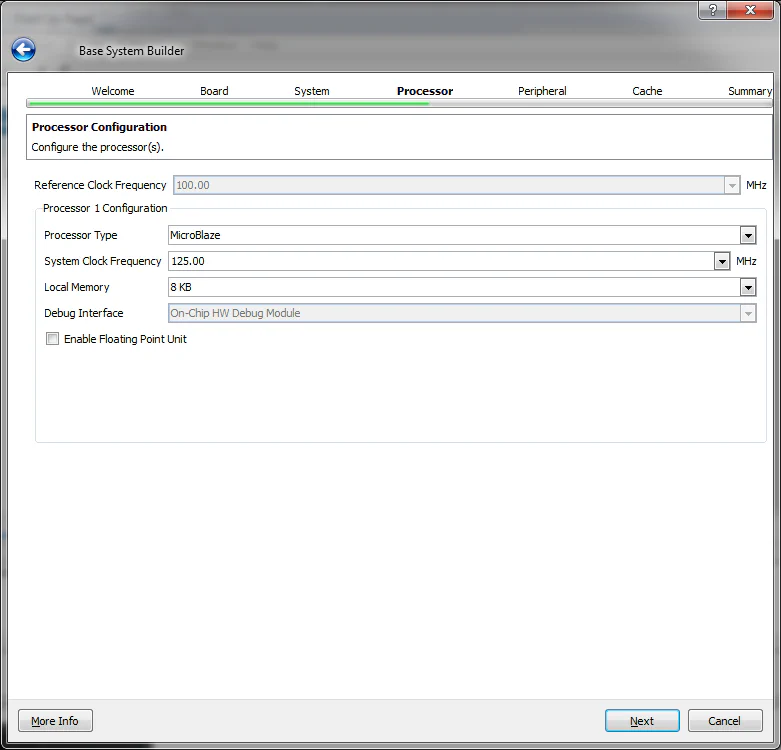The width and height of the screenshot is (781, 750).
Task: Go to the Summary step tab
Action: click(x=749, y=91)
